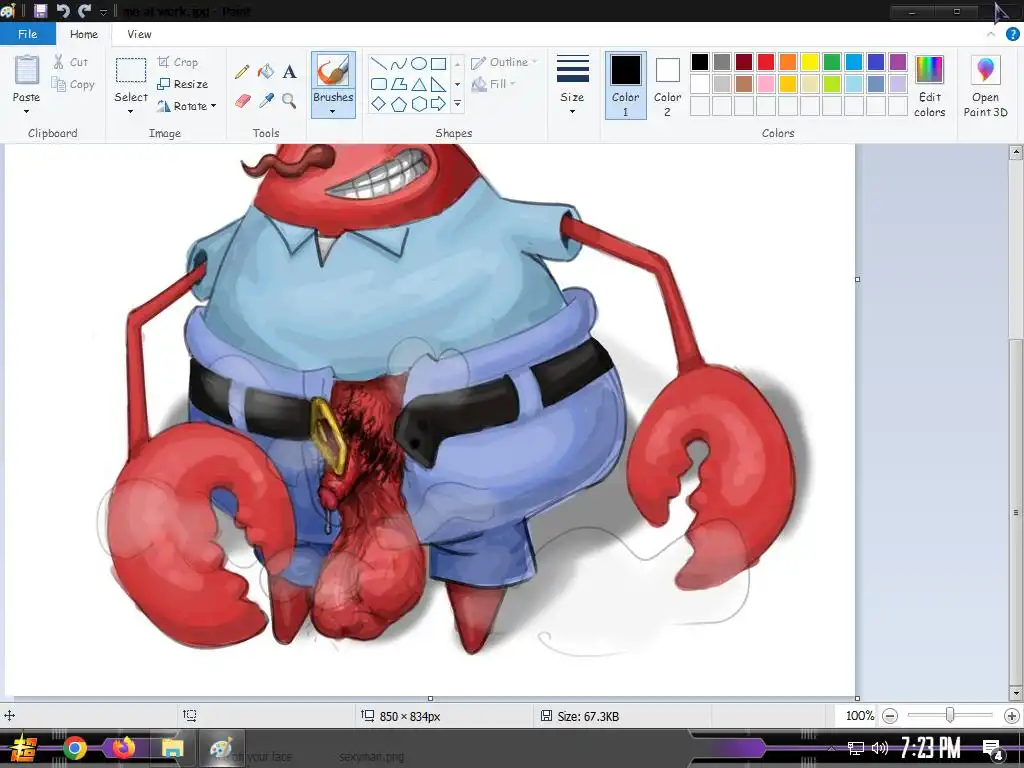
Task: Select the Fill with color bucket tool
Action: click(x=266, y=71)
